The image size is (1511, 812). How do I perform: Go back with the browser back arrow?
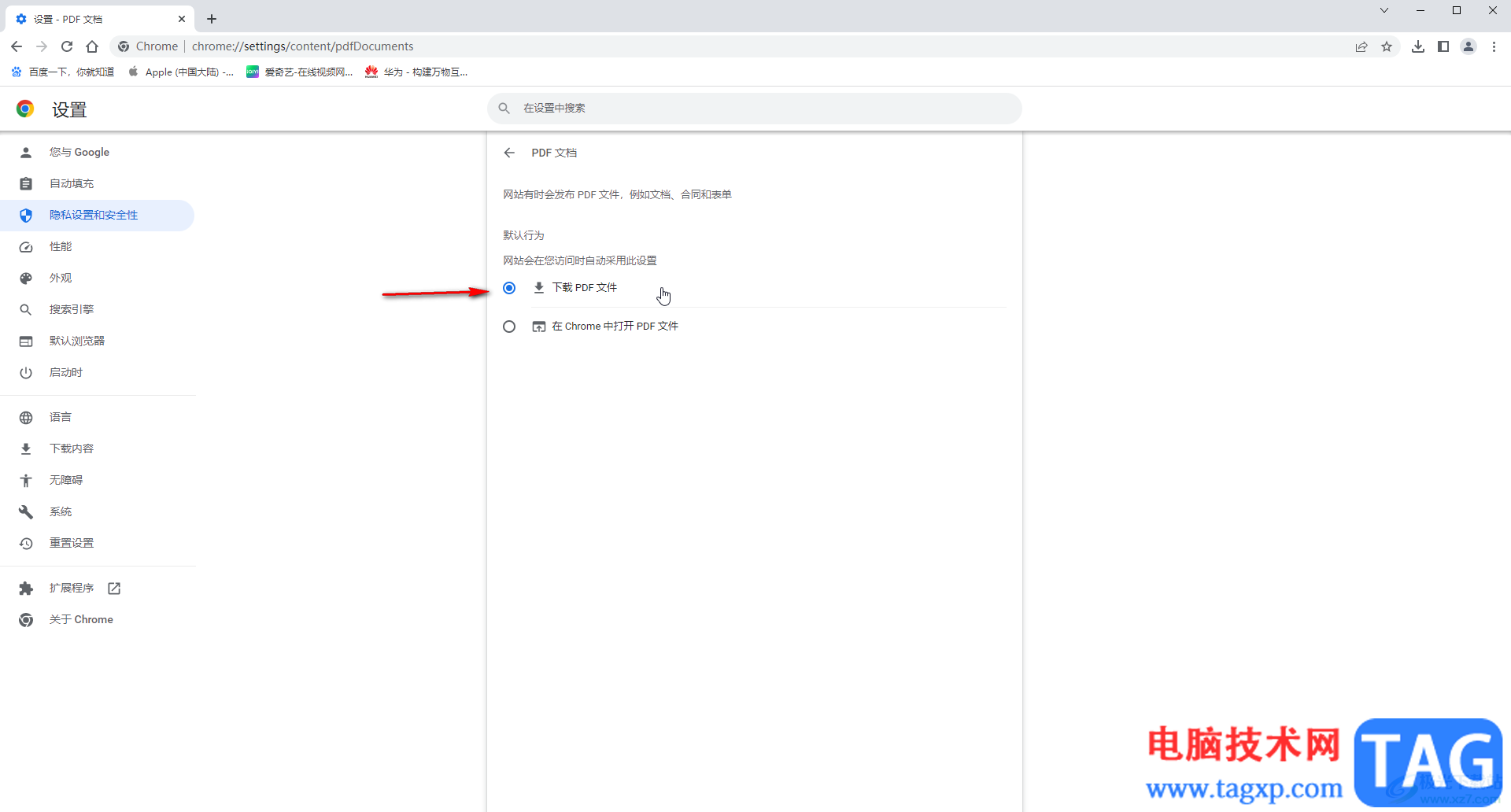[x=17, y=46]
